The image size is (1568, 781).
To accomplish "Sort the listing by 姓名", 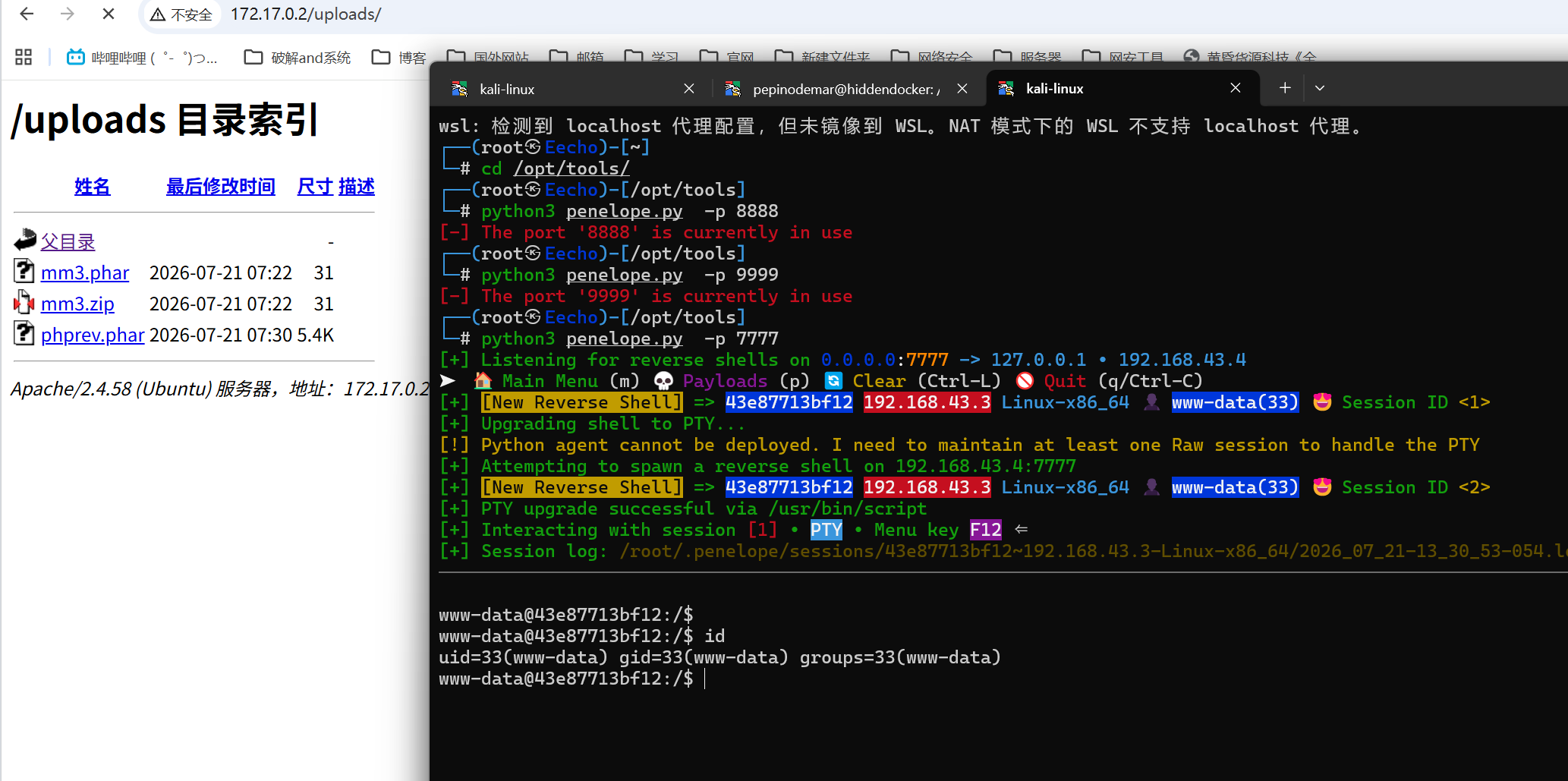I will point(93,187).
